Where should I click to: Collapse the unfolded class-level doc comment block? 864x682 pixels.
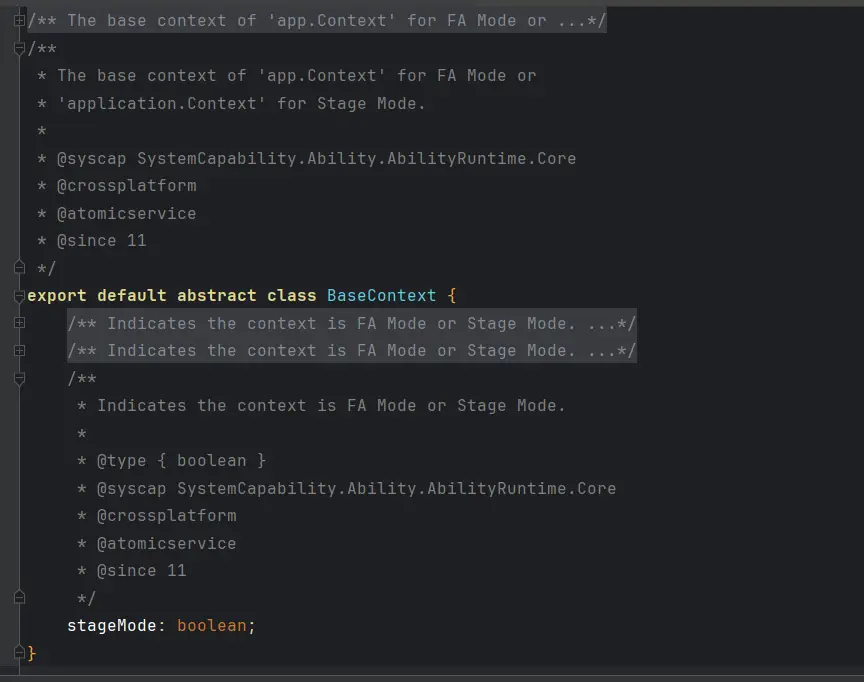[x=19, y=48]
